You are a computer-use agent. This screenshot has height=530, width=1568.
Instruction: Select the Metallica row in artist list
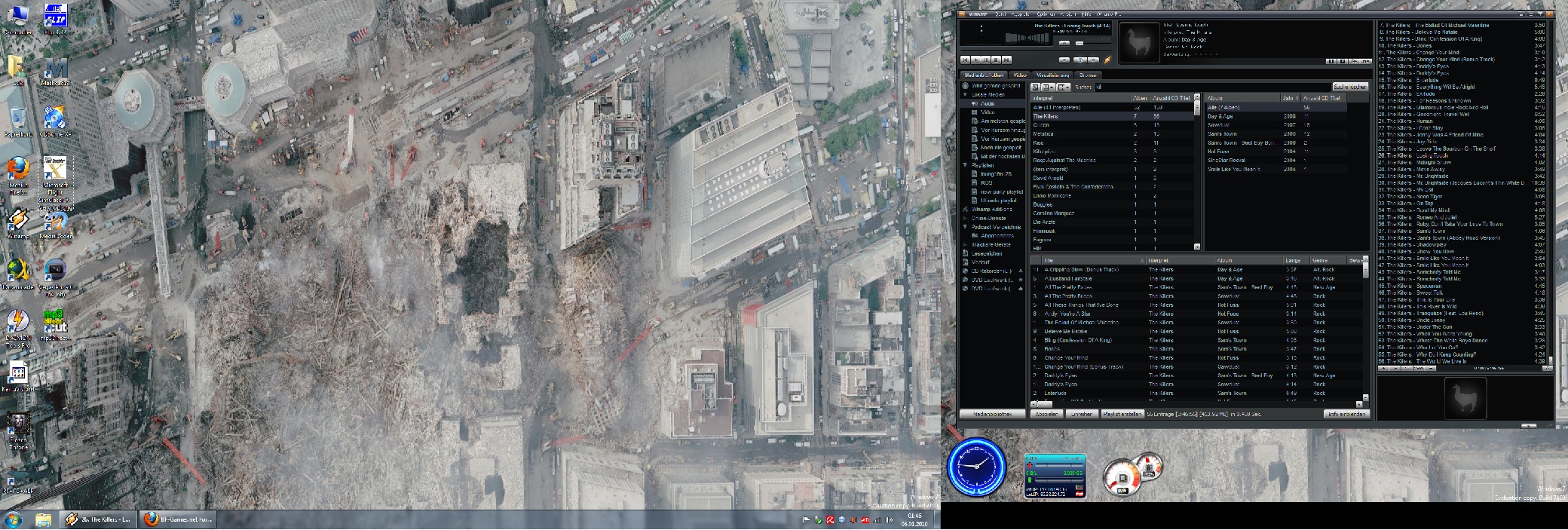pyautogui.click(x=1112, y=134)
